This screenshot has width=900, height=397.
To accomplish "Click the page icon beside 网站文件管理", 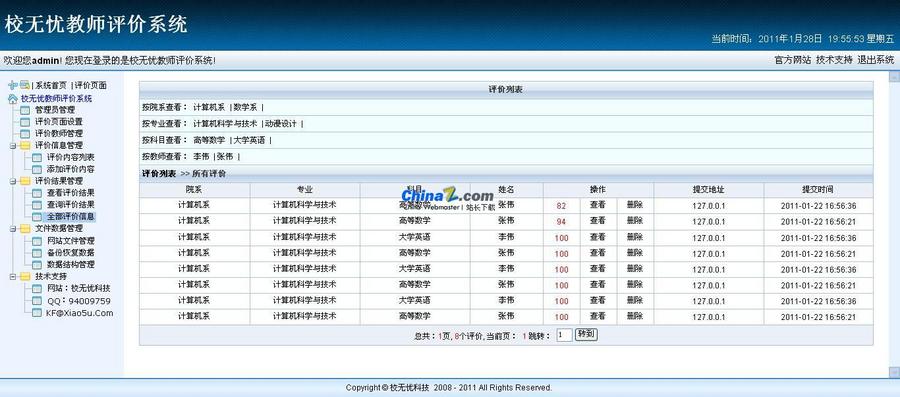I will point(37,241).
